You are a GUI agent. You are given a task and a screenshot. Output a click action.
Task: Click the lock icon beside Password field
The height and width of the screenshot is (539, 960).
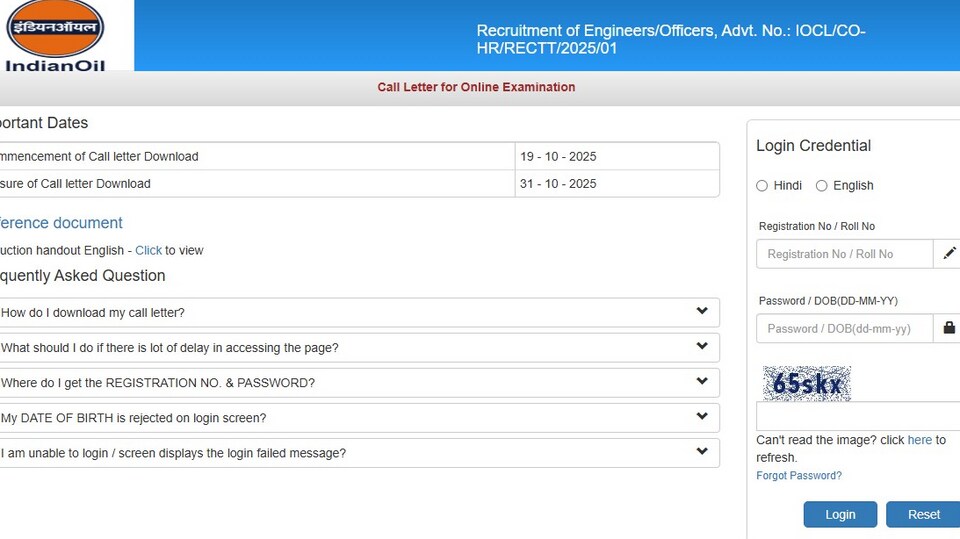(949, 328)
